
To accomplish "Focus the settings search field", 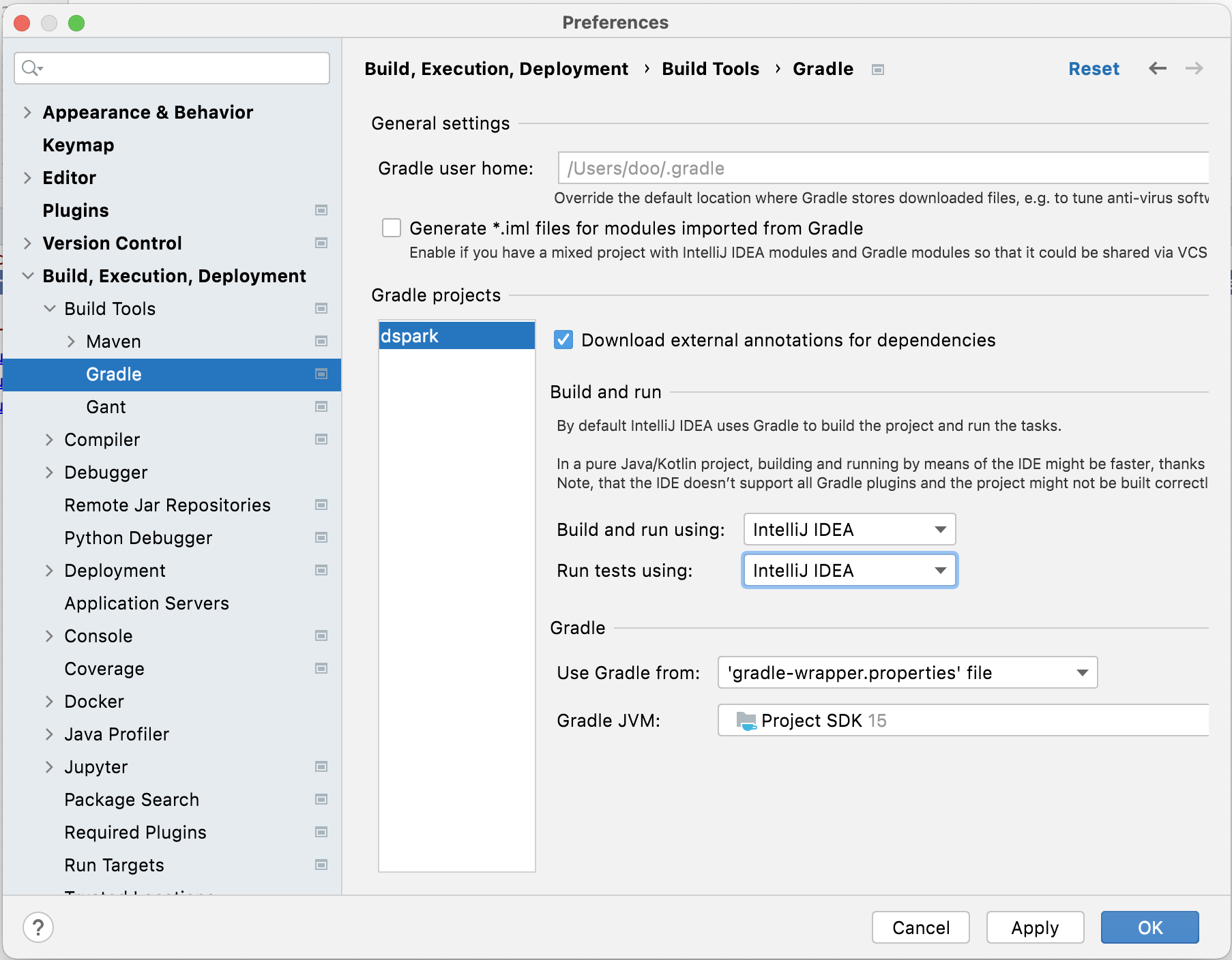I will pyautogui.click(x=172, y=68).
